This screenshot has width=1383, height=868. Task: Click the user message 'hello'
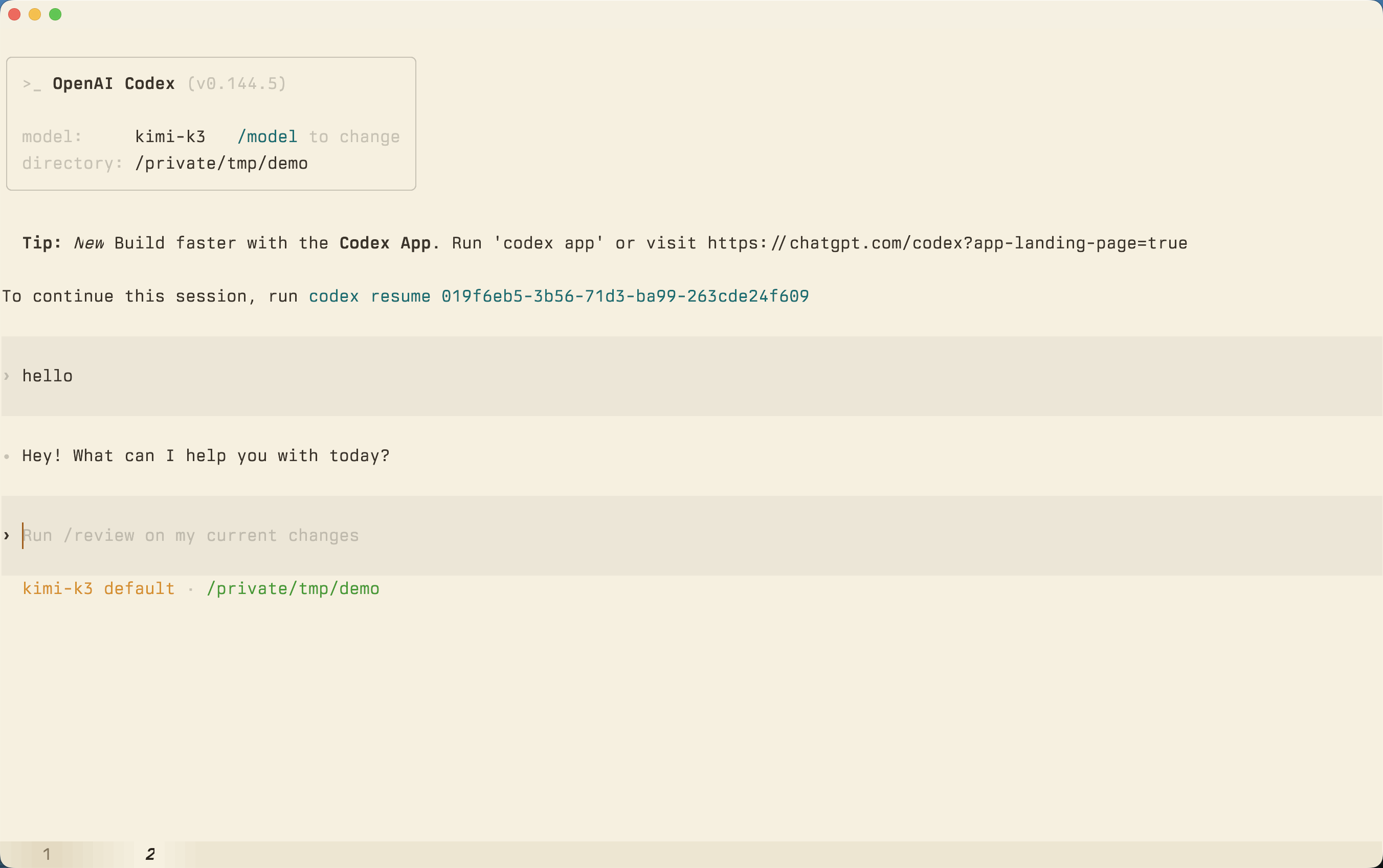click(x=47, y=376)
